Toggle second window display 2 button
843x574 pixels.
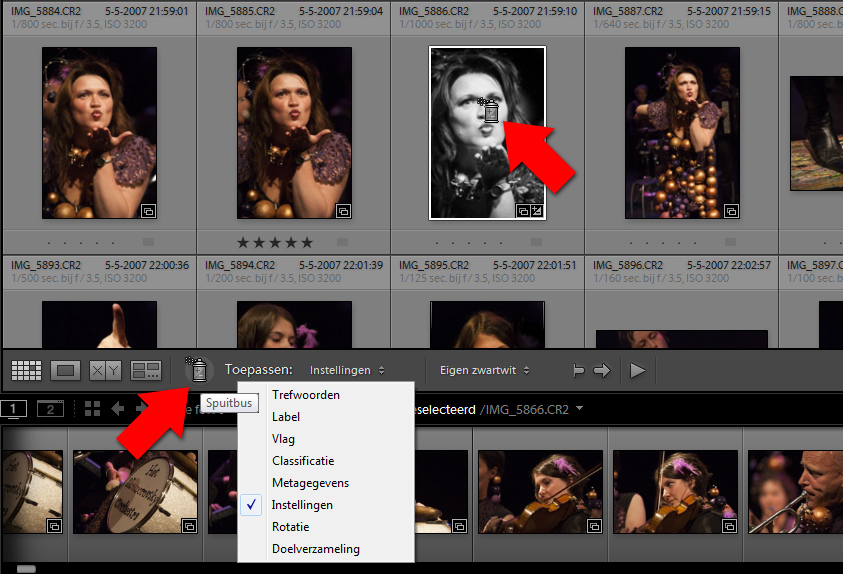(49, 408)
